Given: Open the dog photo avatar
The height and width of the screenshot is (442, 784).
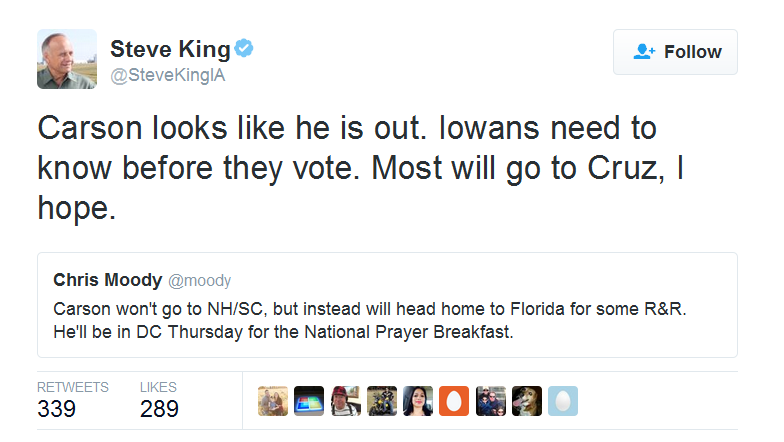Looking at the screenshot, I should pos(527,401).
